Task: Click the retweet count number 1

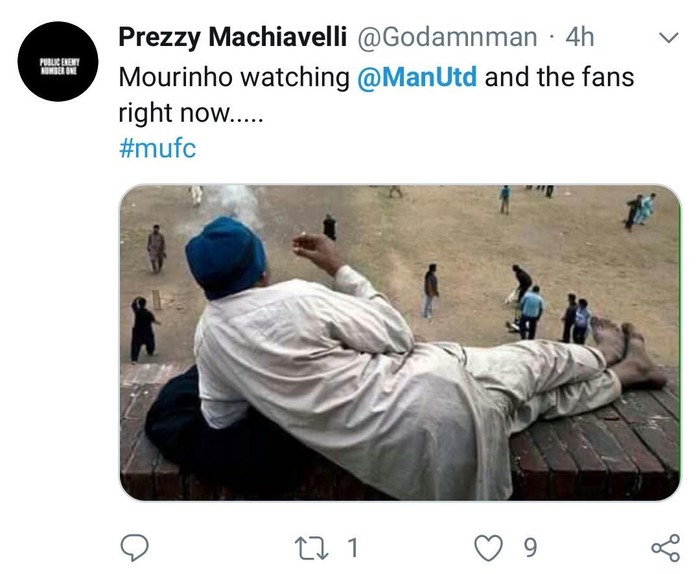Action: tap(352, 547)
